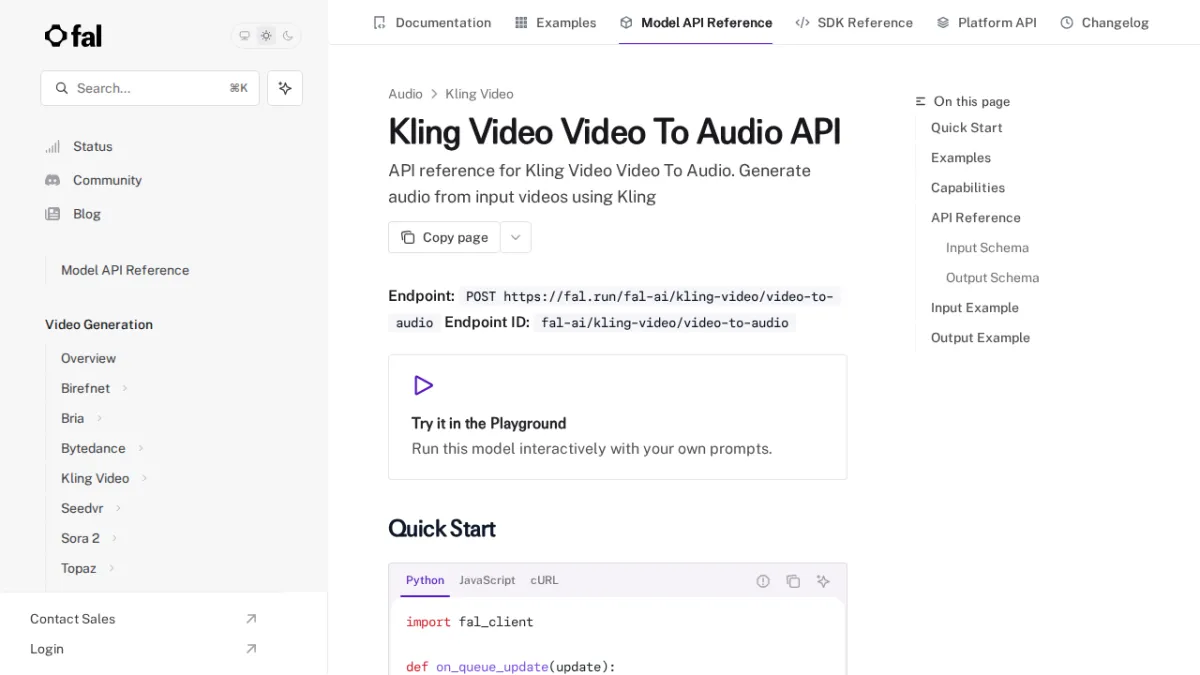Viewport: 1200px width, 675px height.
Task: Jump to Output Schema in page outline
Action: coord(992,277)
